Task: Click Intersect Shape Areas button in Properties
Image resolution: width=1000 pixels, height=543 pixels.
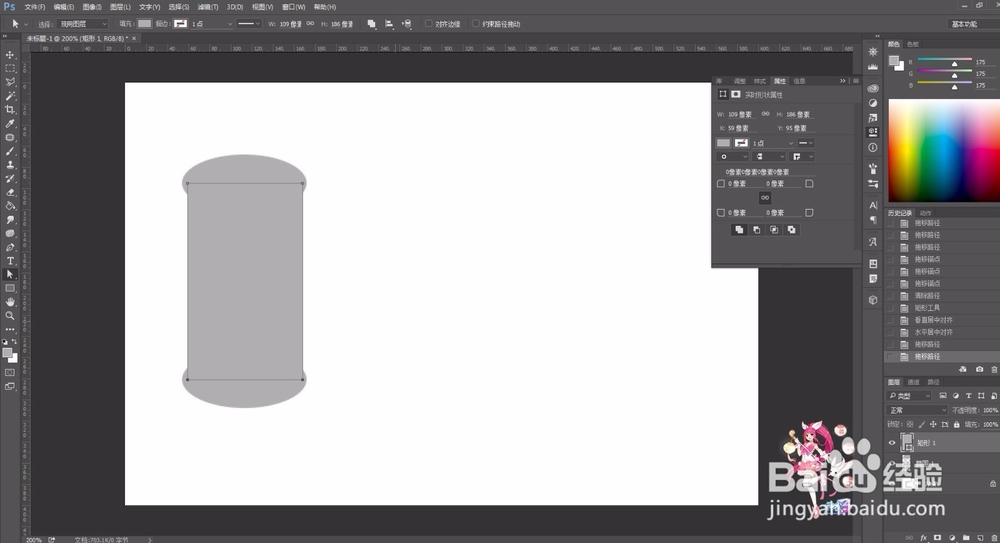Action: pyautogui.click(x=774, y=230)
